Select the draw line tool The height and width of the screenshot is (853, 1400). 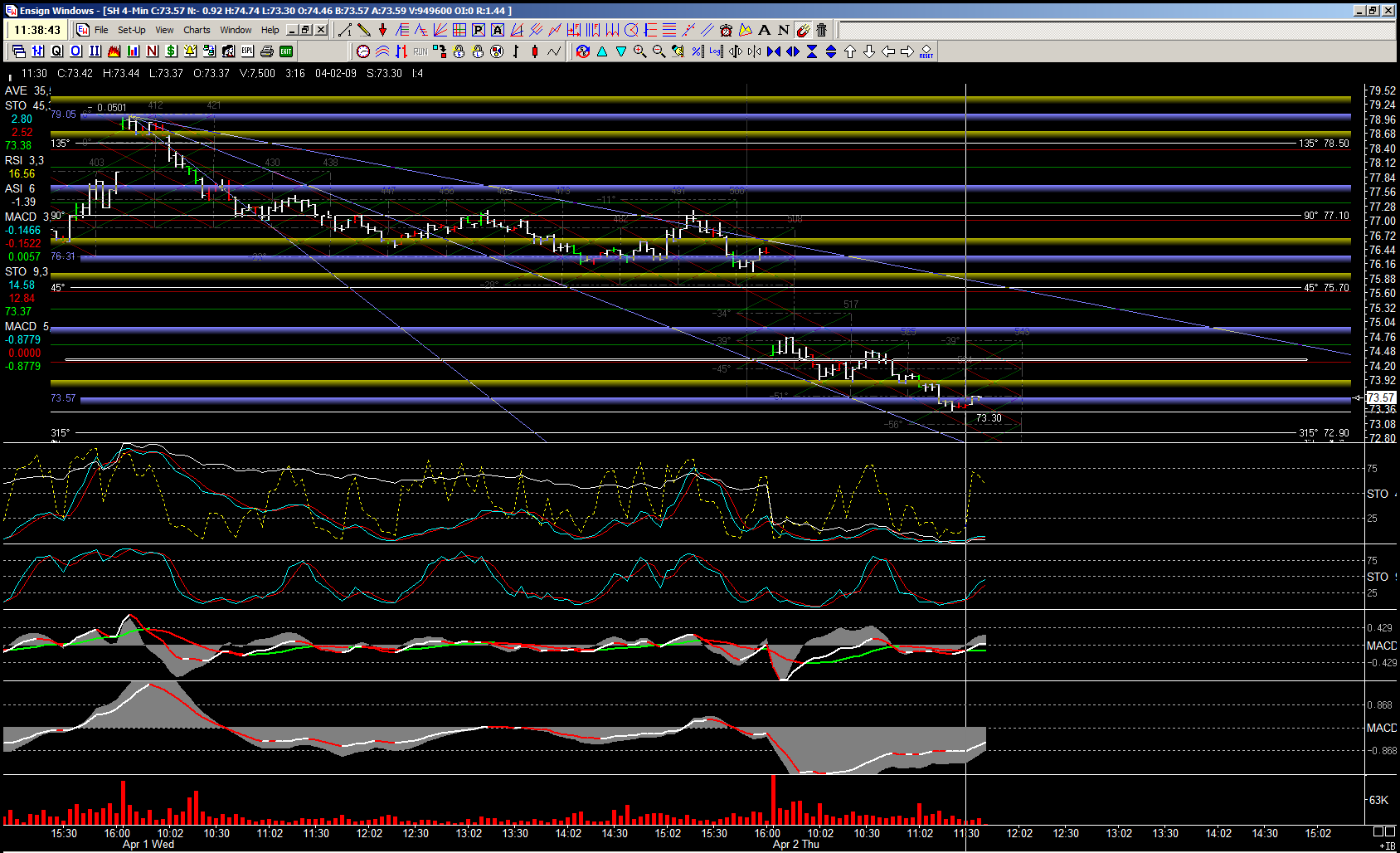pos(345,30)
